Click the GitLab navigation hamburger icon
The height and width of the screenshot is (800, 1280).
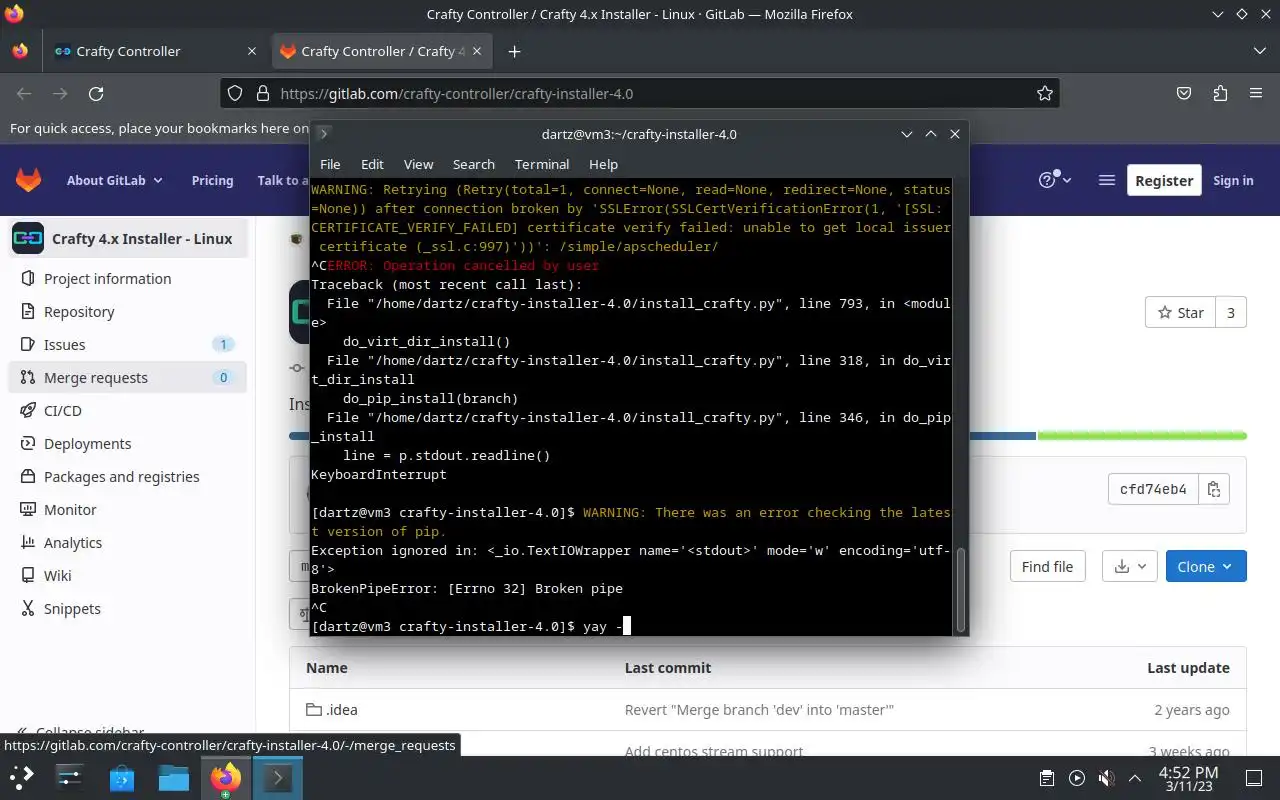point(1106,180)
